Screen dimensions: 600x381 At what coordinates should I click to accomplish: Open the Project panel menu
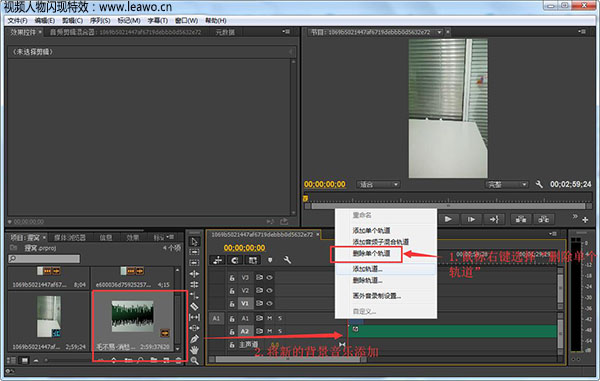[171, 237]
